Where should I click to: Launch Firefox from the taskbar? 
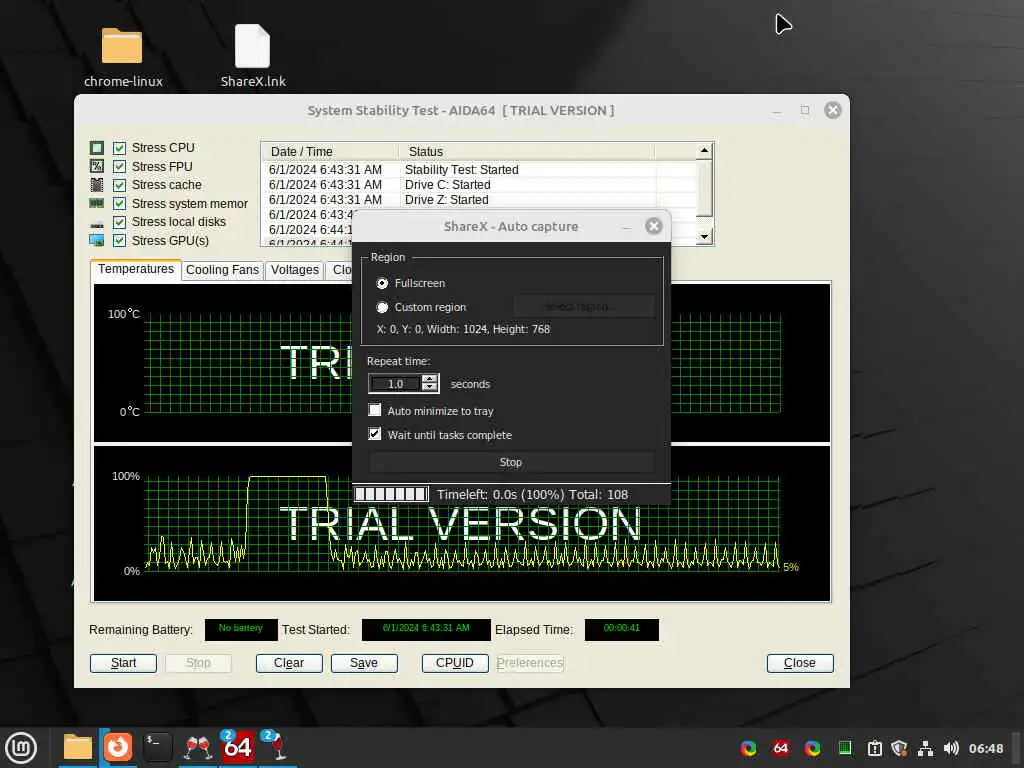coord(118,747)
